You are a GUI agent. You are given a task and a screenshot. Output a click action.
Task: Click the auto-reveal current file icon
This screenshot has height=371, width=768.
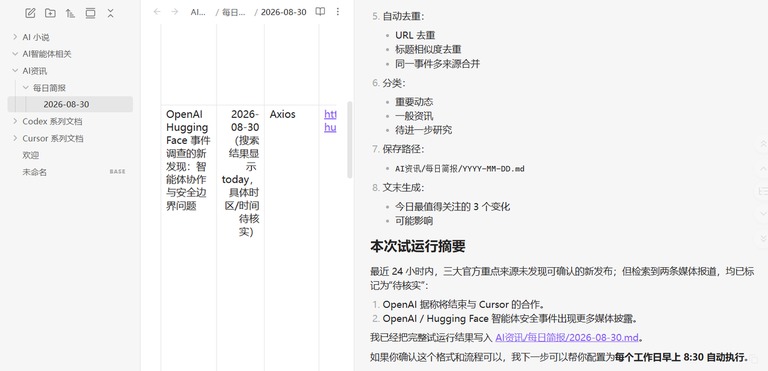(90, 13)
